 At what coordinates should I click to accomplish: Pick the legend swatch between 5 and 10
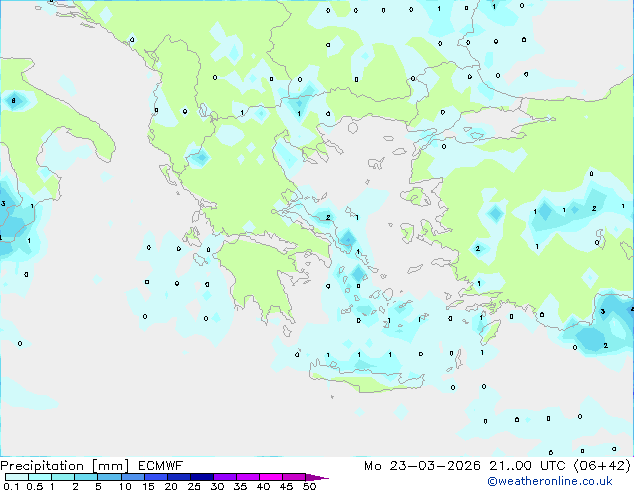109,477
